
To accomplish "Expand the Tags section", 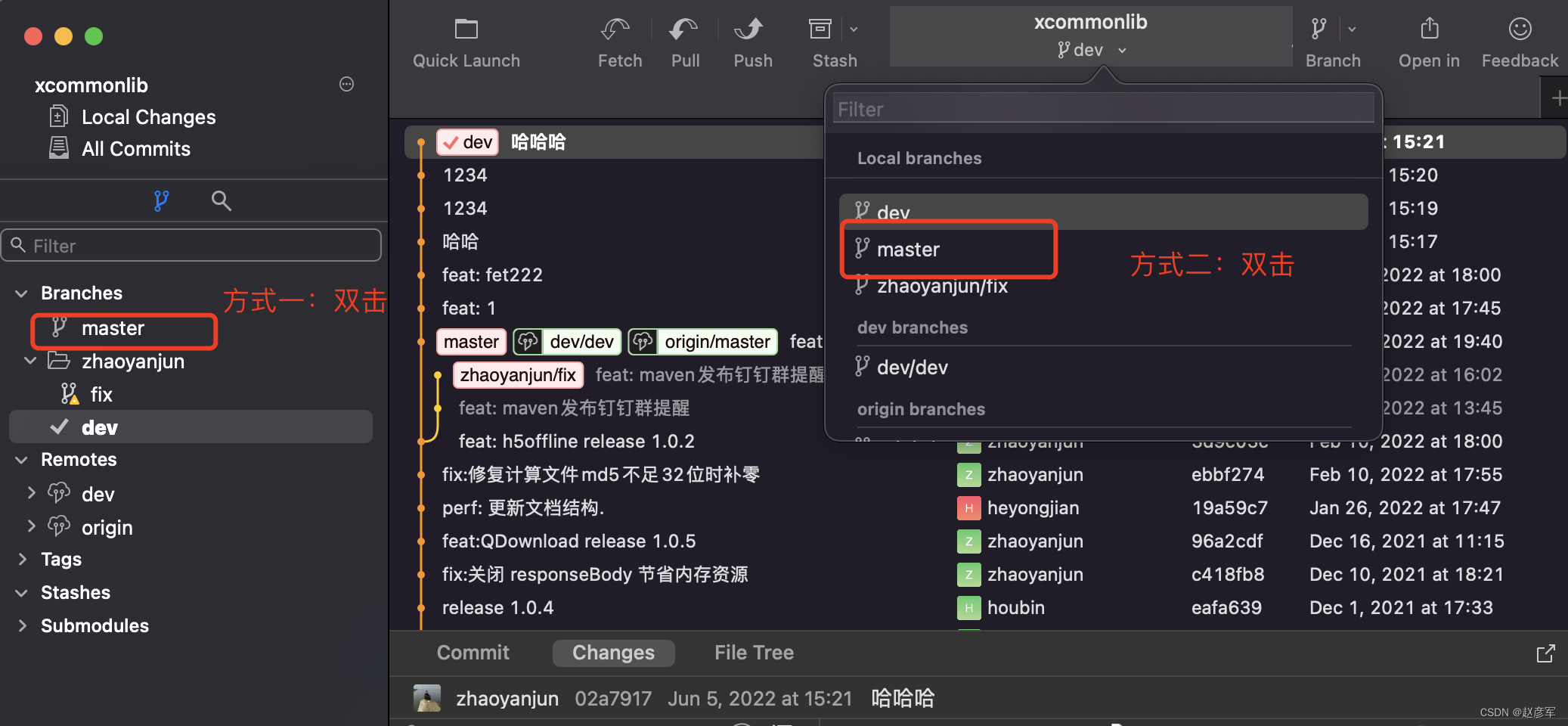I will 22,559.
